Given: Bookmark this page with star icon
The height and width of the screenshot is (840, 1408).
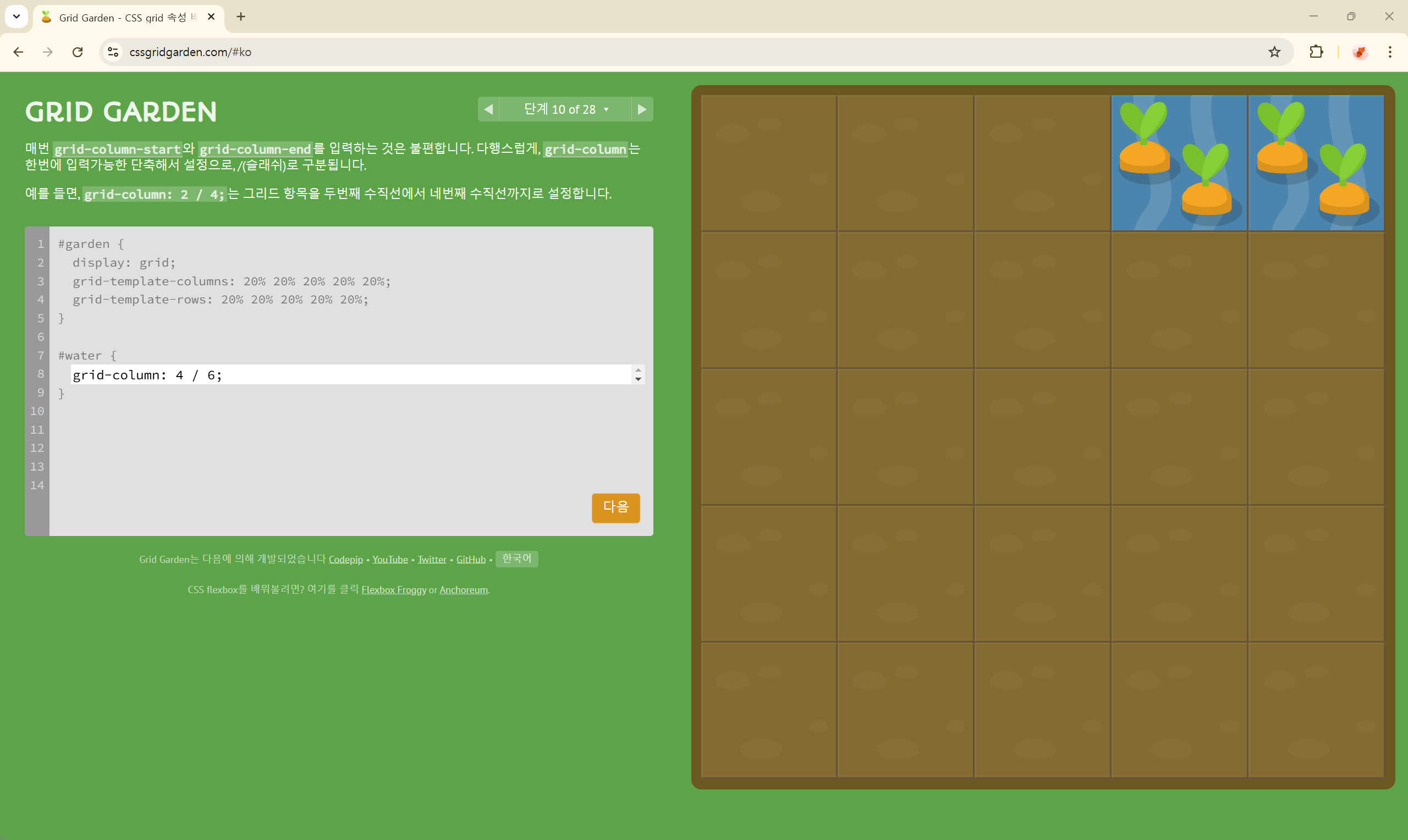Looking at the screenshot, I should [1274, 52].
